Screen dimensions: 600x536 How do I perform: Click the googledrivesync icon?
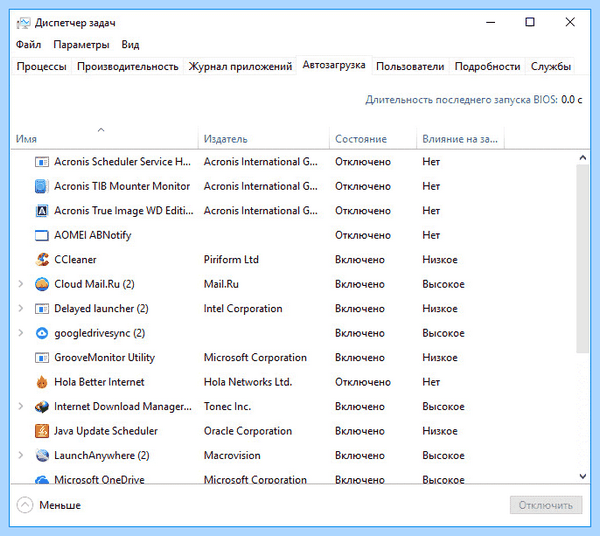coord(42,333)
